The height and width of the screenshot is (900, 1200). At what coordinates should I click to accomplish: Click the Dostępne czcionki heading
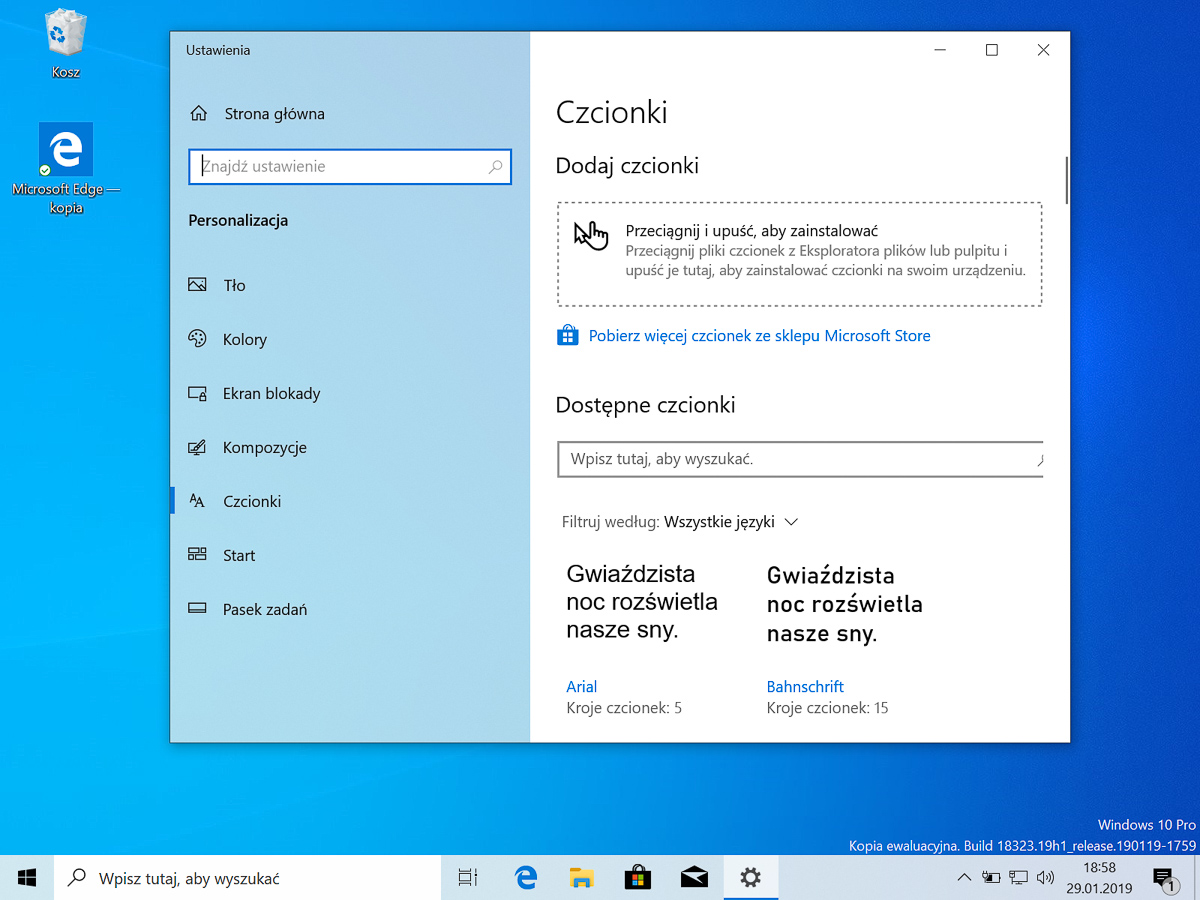[645, 405]
